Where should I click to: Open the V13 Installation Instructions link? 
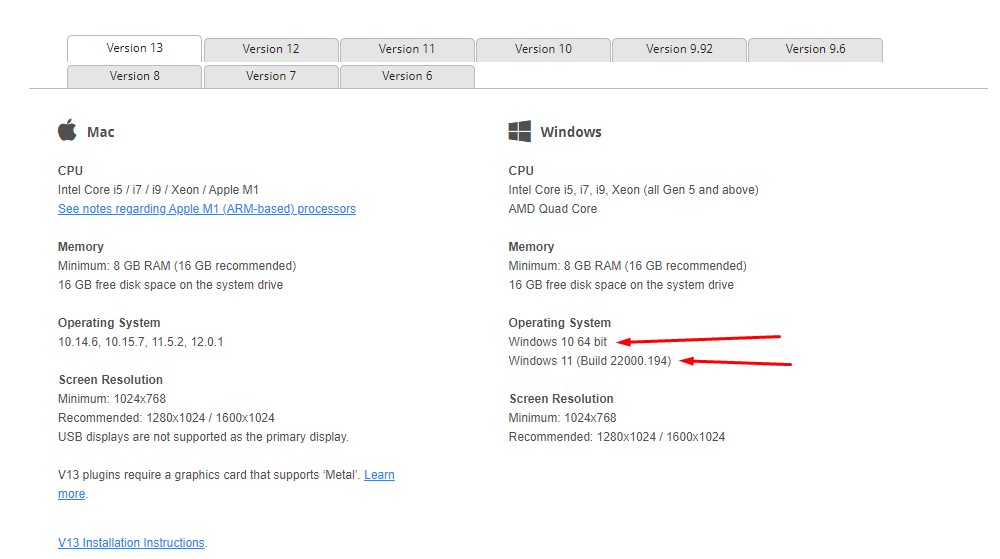tap(131, 543)
